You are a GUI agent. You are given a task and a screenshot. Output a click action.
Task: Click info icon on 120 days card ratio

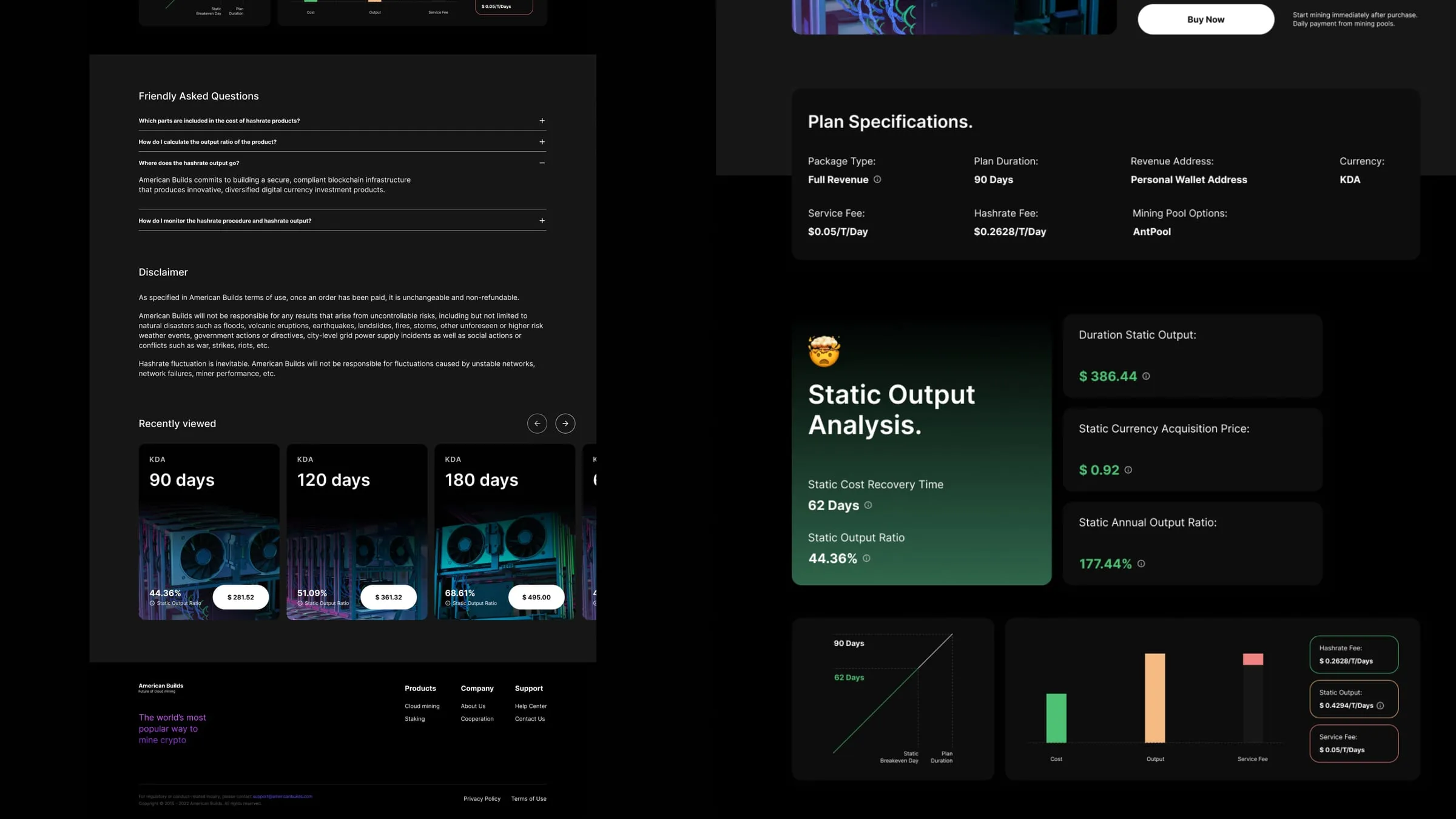pyautogui.click(x=300, y=603)
